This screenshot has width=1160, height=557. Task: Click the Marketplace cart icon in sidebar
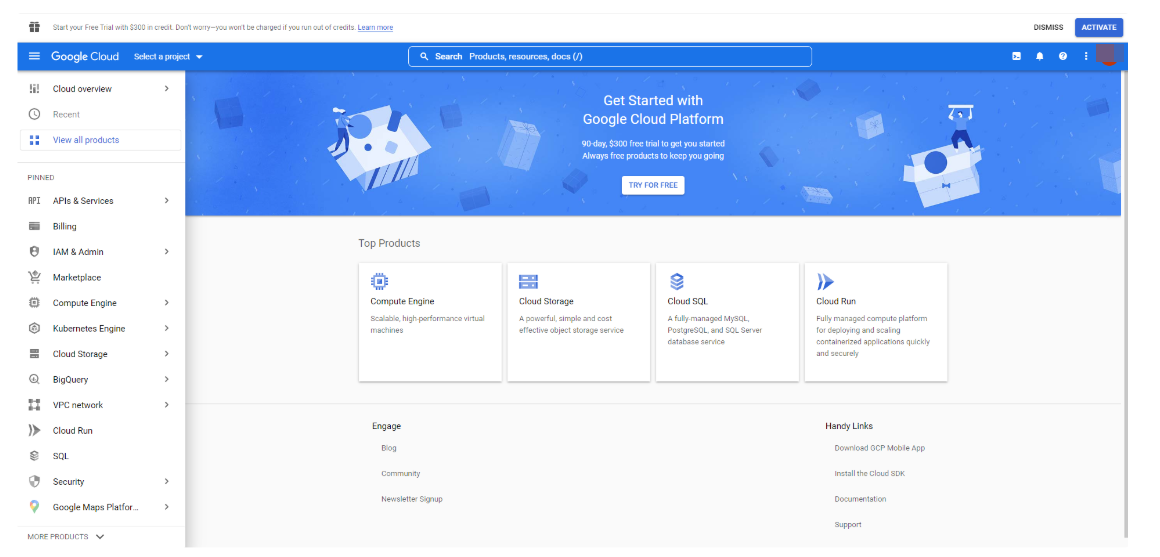[34, 277]
